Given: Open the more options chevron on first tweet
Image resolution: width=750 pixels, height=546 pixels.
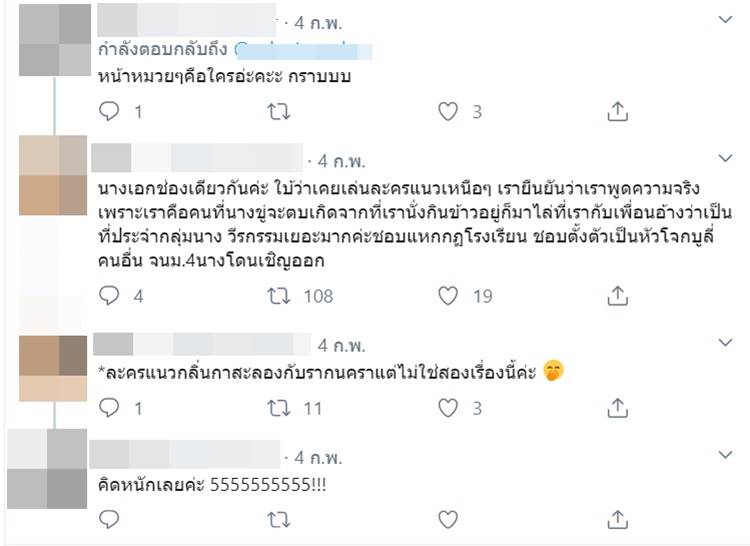Looking at the screenshot, I should point(727,20).
